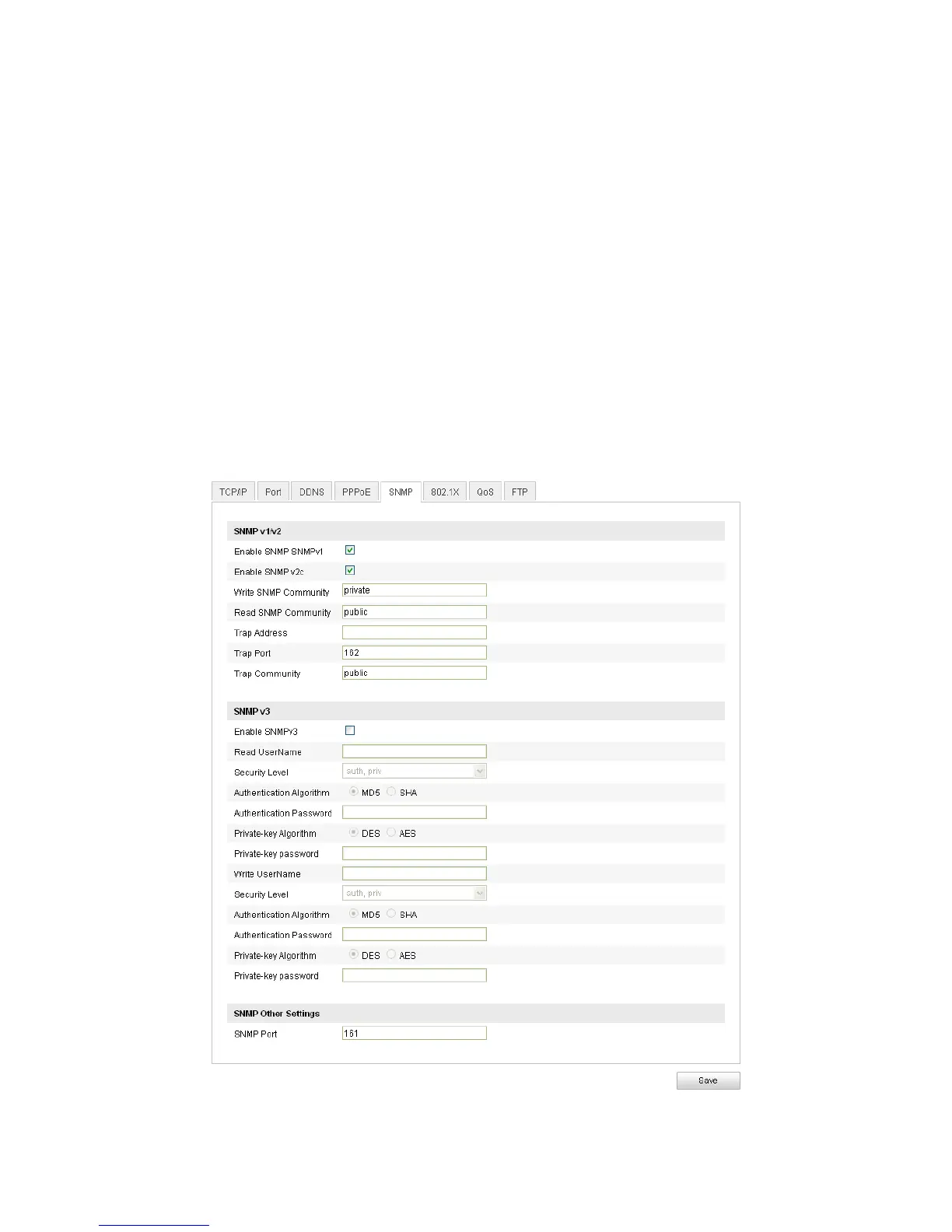The height and width of the screenshot is (1232, 952).
Task: Go to the 802.1X tab
Action: pos(445,492)
